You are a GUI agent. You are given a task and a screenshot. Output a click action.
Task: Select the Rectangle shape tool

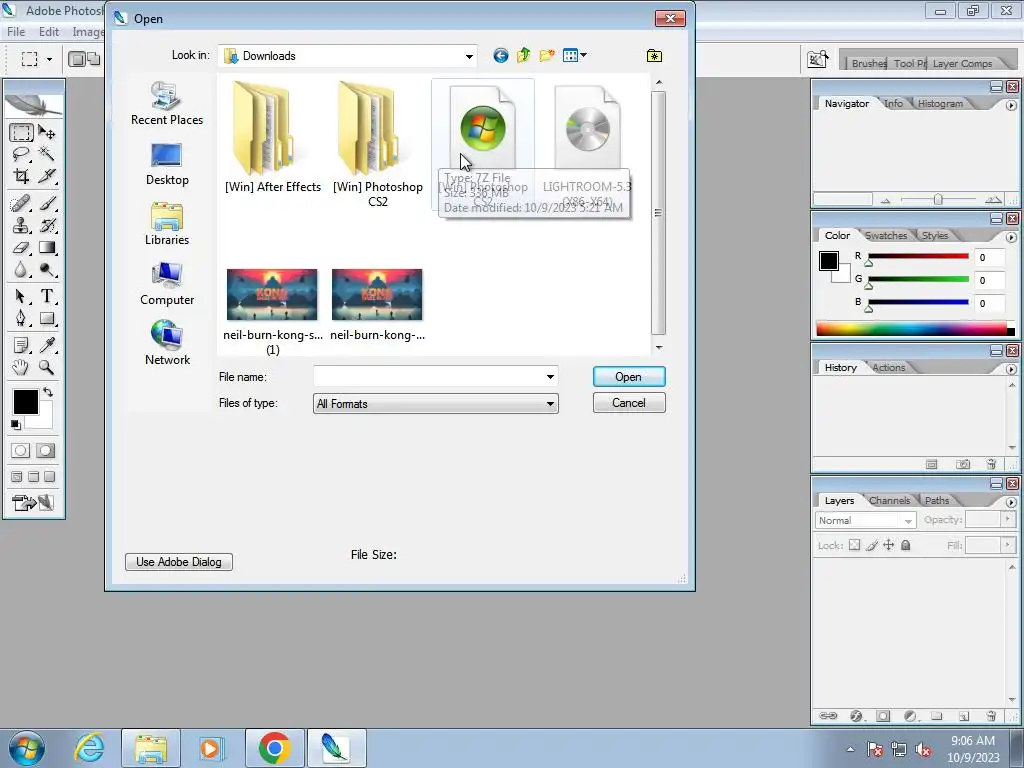tap(47, 319)
